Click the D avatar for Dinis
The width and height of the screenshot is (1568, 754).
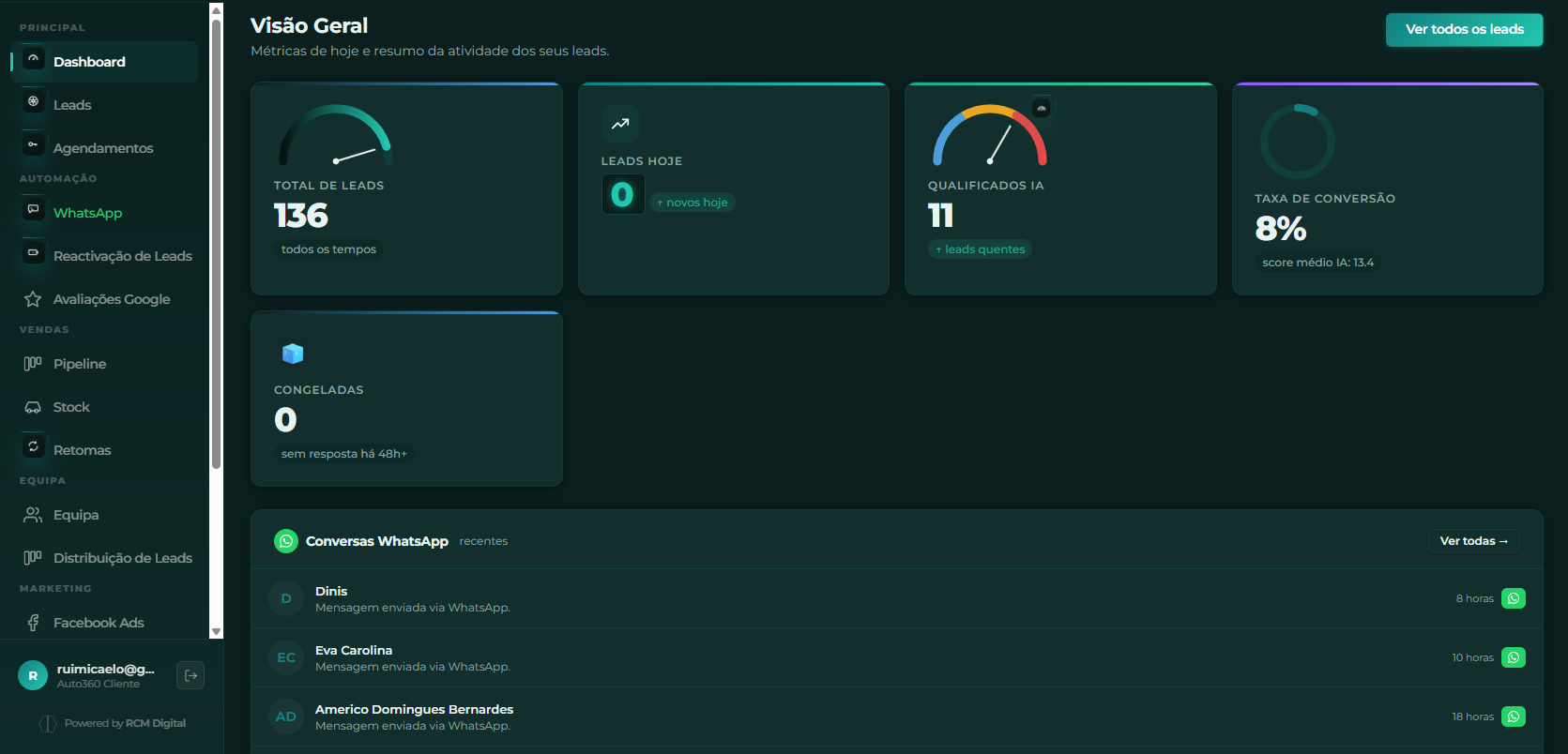point(286,598)
